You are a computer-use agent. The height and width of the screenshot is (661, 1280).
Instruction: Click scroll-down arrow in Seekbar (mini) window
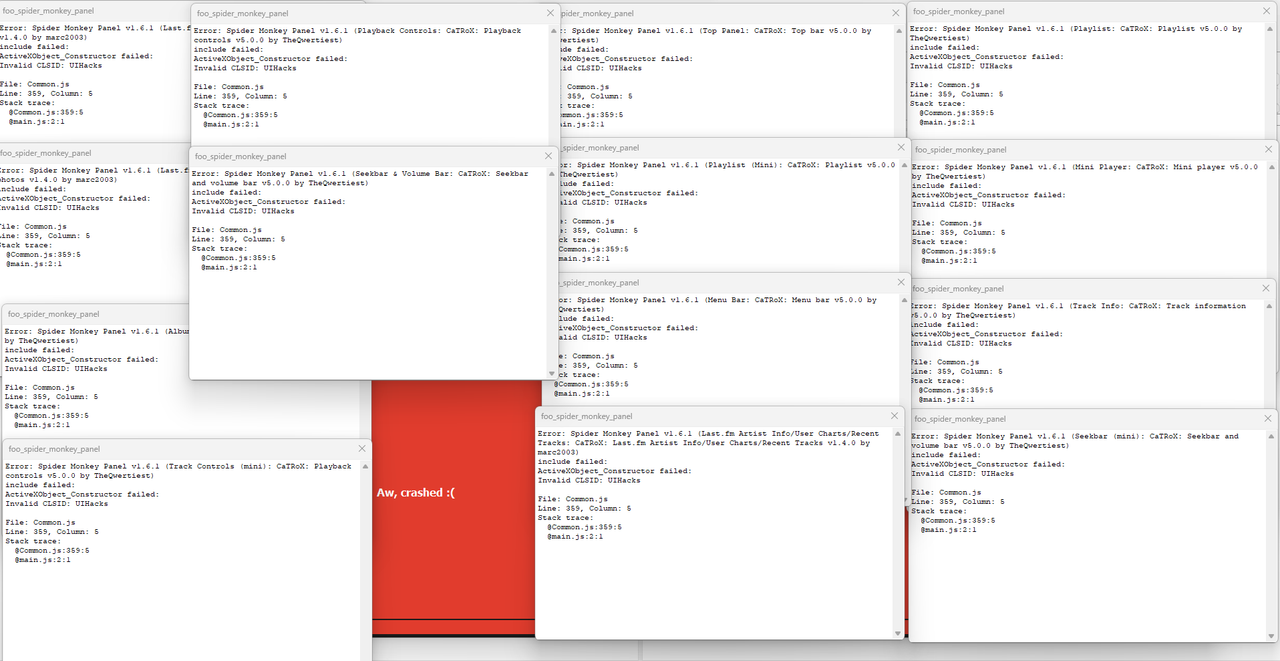point(1273,634)
